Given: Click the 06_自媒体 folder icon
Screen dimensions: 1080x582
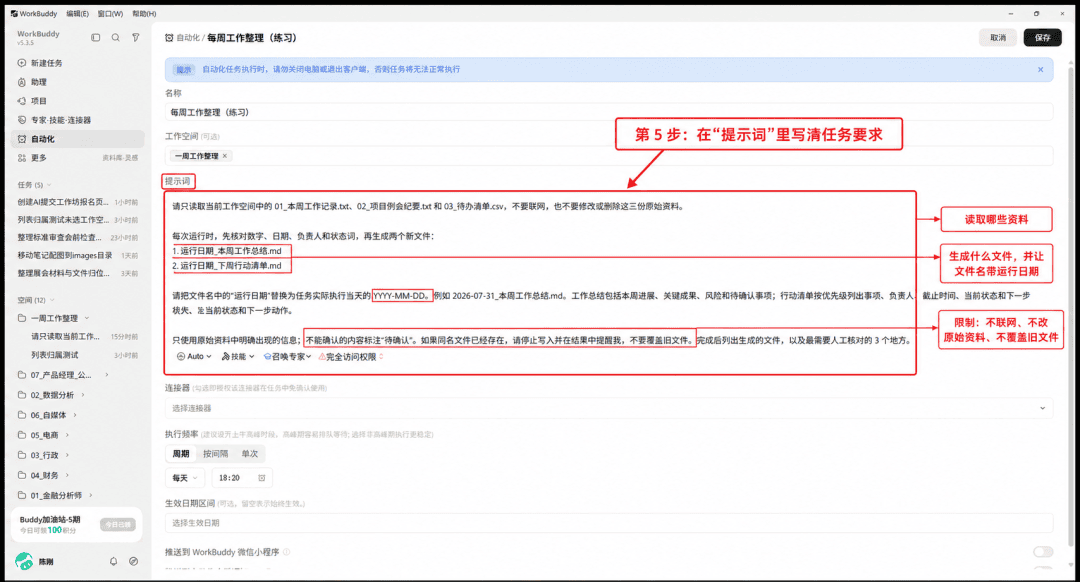Looking at the screenshot, I should (x=22, y=415).
